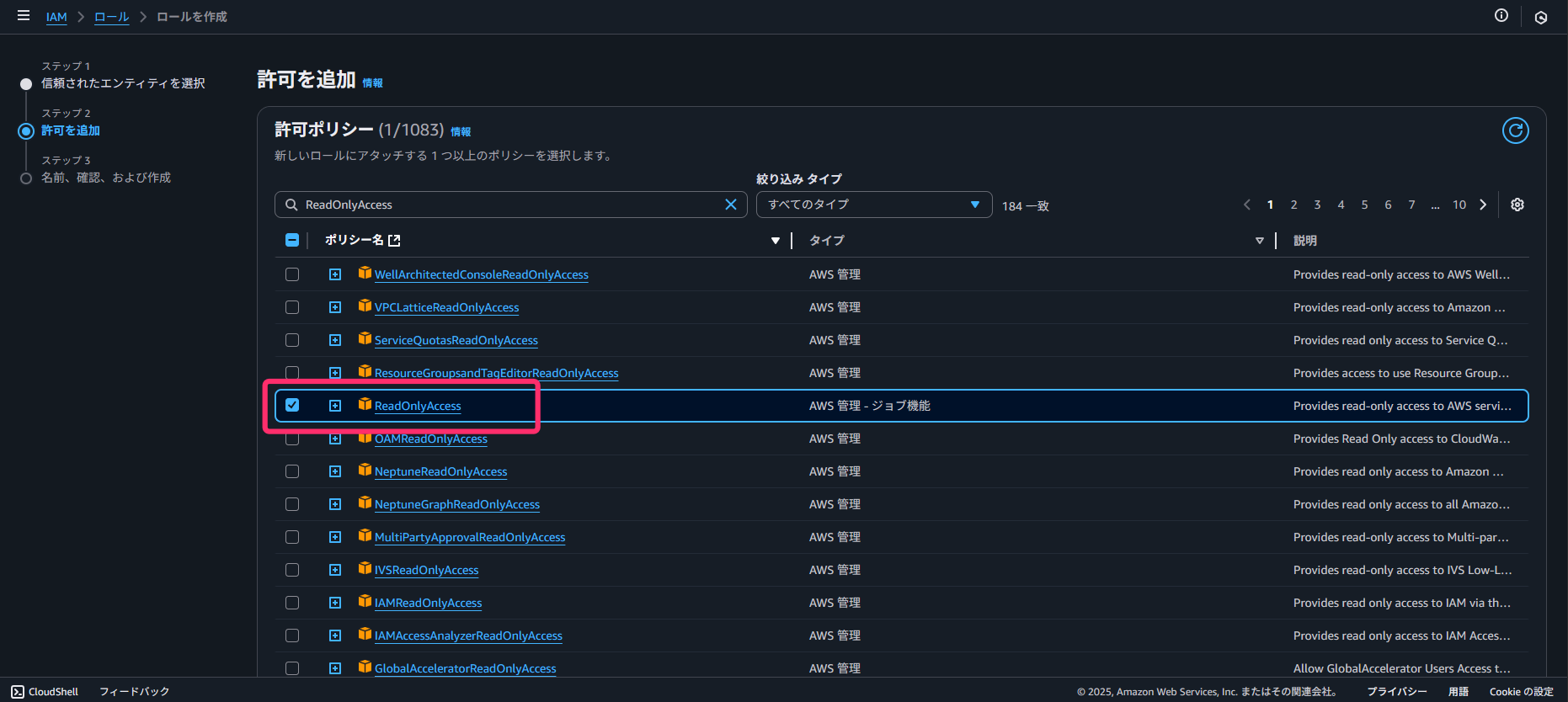Open ResourceGroupsandTagEditorReadOnlyAccess policy link
Screen dimensions: 1568x702
click(x=496, y=373)
